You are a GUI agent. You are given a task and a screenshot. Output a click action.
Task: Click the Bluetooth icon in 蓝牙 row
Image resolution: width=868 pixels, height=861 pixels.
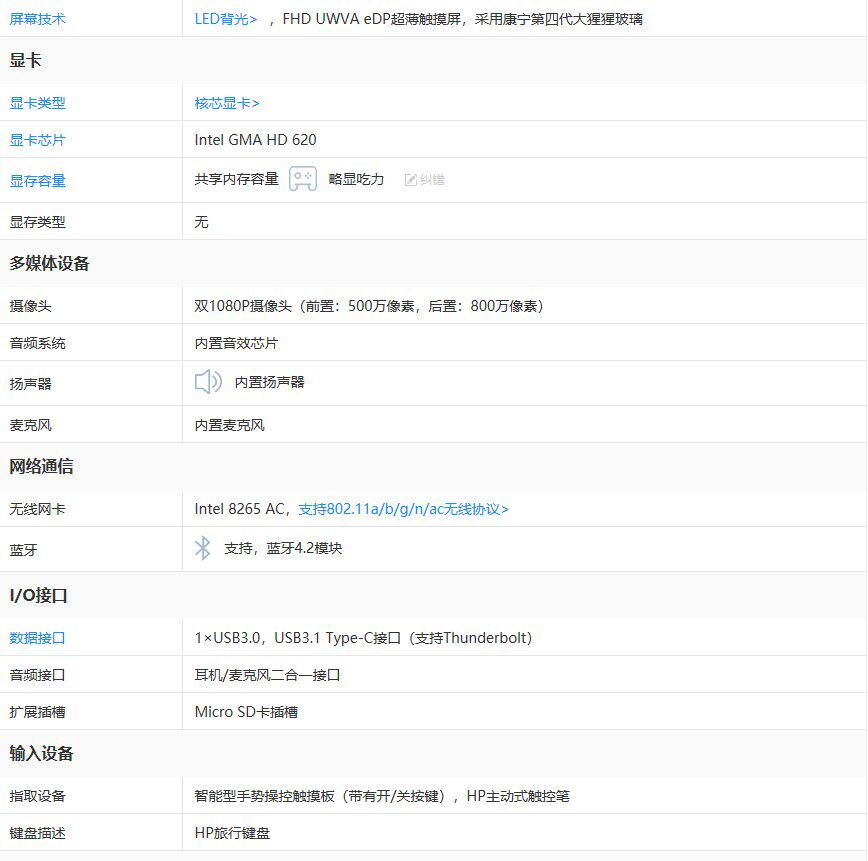coord(203,548)
